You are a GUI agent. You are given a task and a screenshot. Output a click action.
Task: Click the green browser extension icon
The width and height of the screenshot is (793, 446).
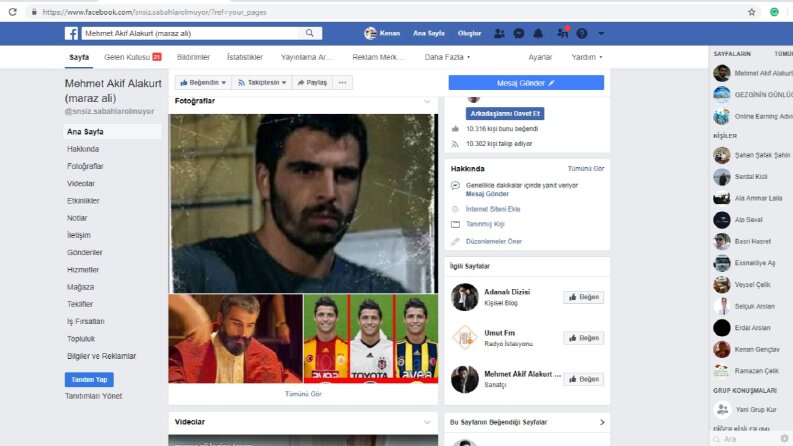774,12
